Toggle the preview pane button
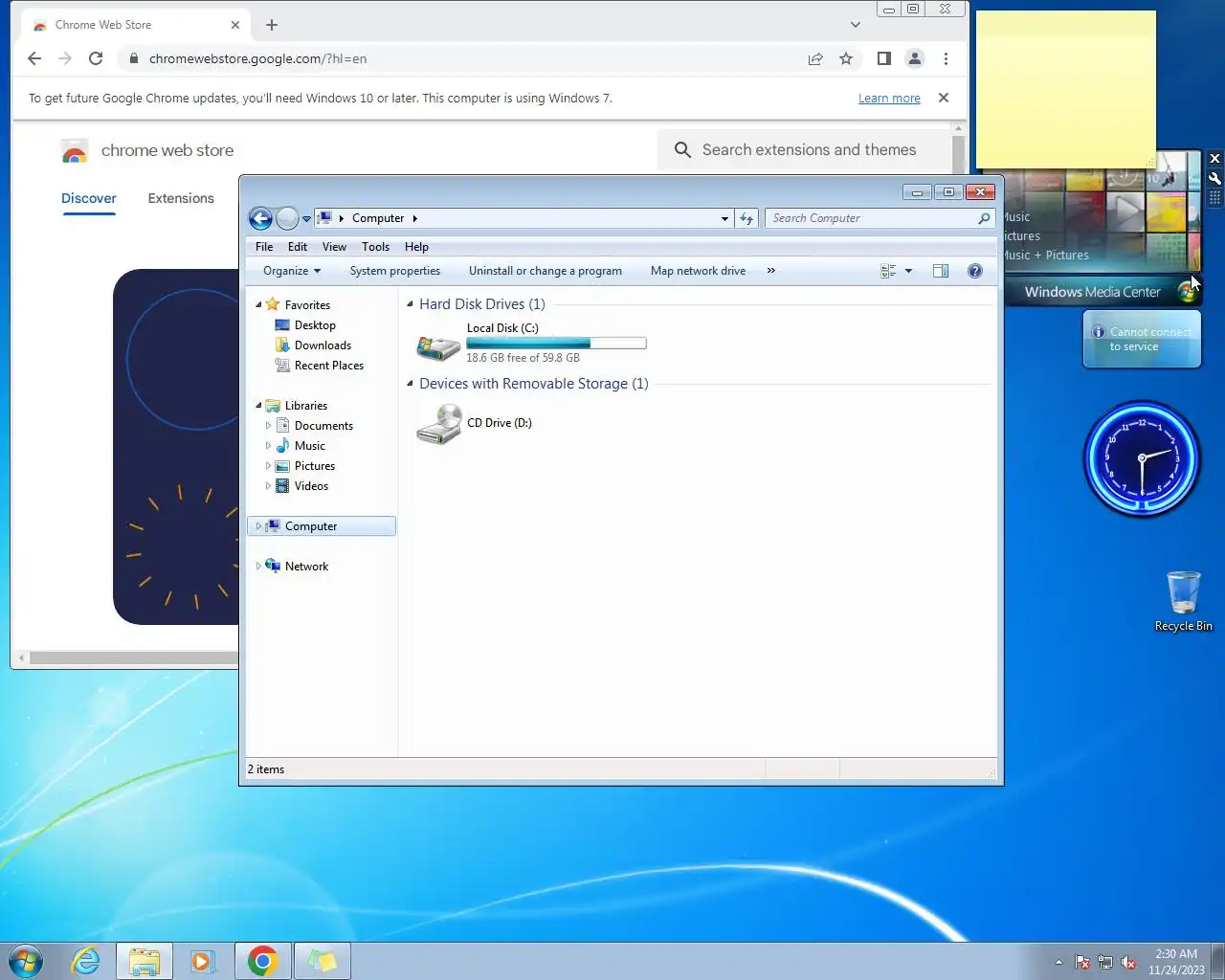Screen dimensions: 1225x980 (x=941, y=271)
